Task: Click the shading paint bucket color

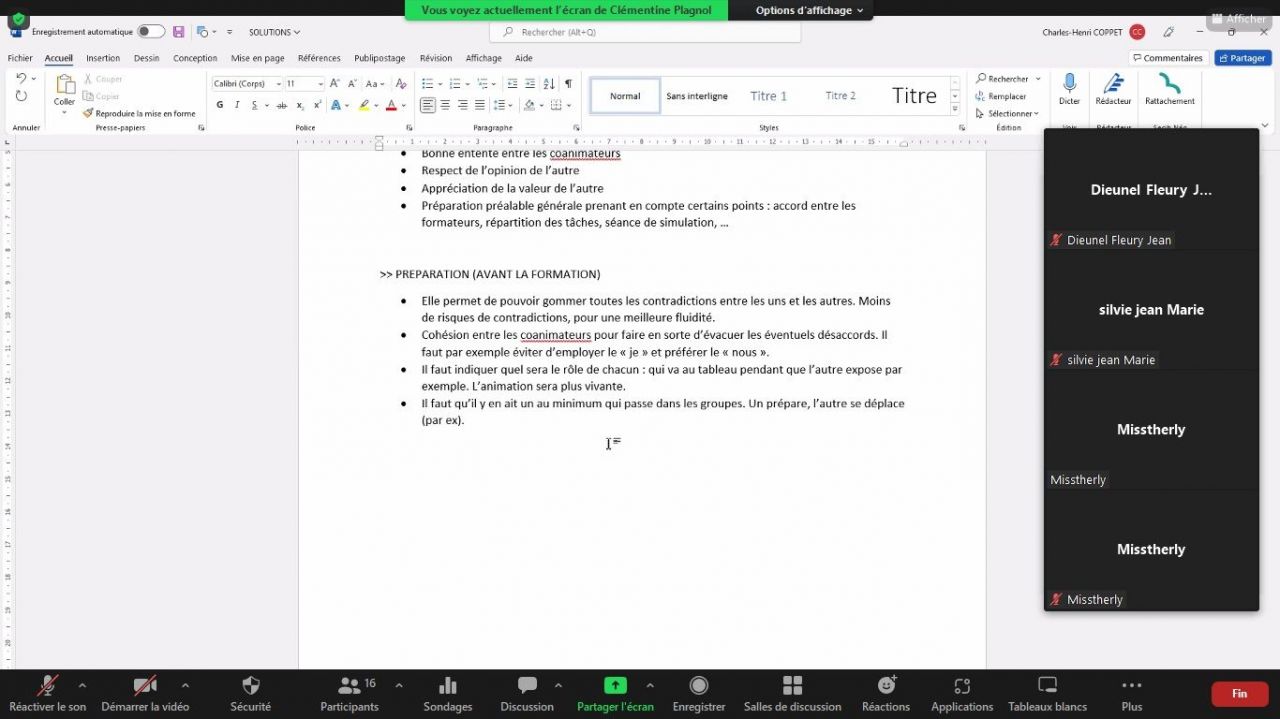Action: (531, 105)
